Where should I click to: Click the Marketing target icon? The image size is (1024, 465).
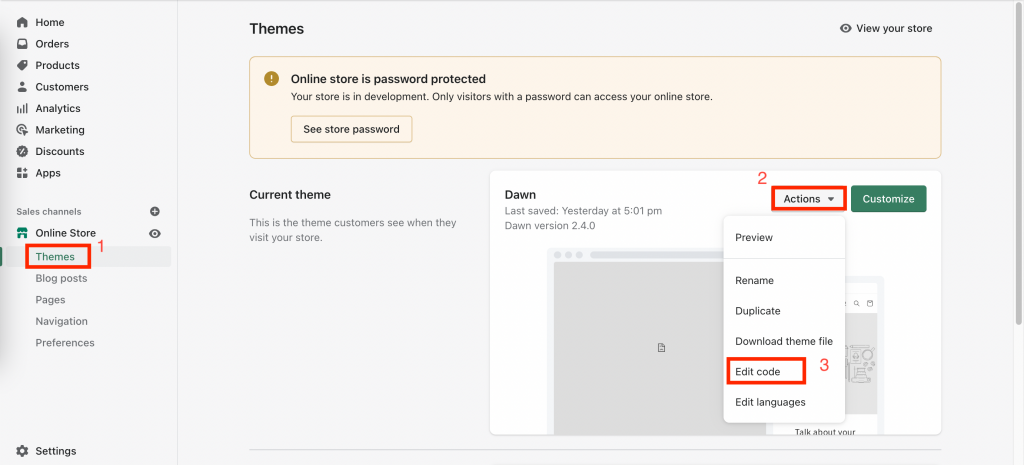point(22,130)
